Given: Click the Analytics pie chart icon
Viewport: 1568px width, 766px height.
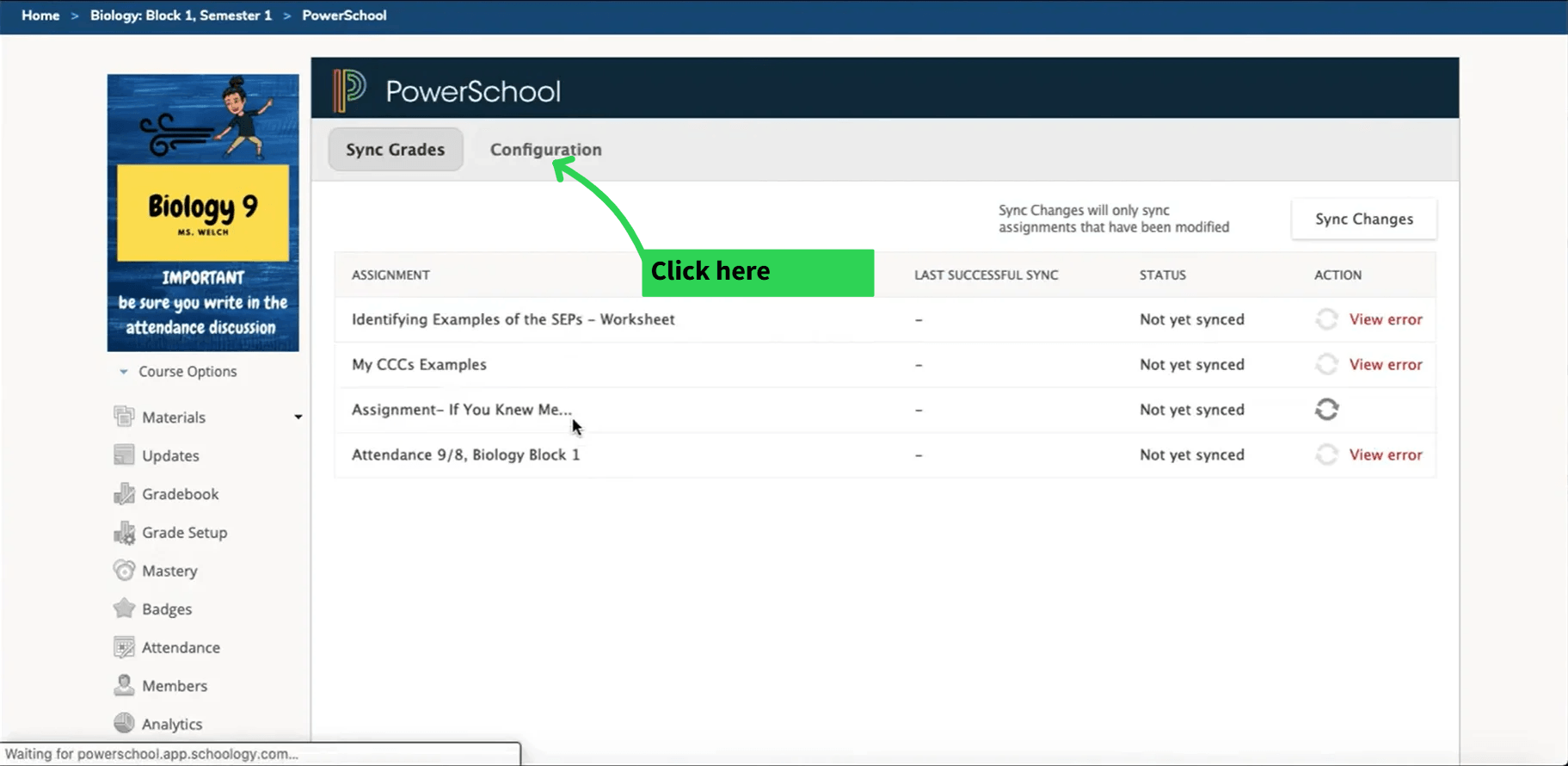Looking at the screenshot, I should (x=124, y=723).
